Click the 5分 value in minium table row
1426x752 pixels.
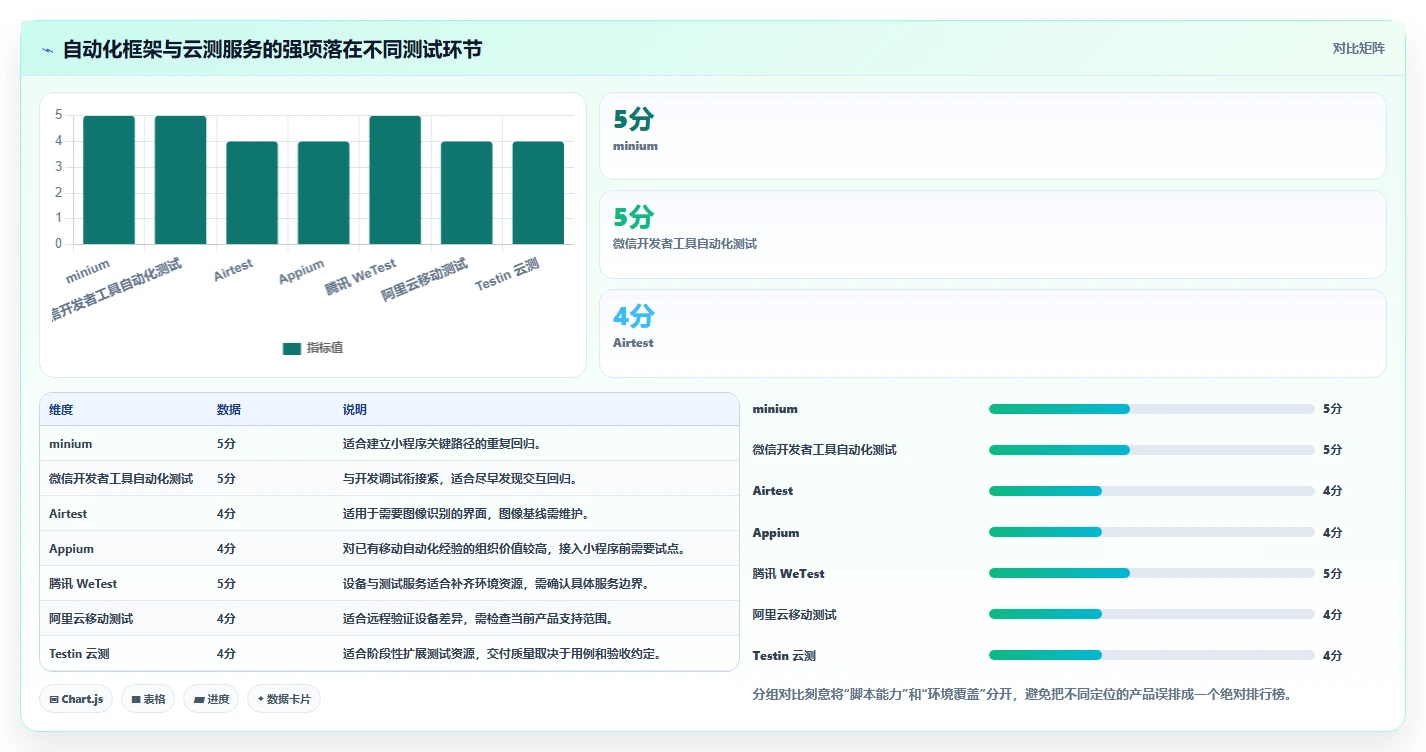pyautogui.click(x=226, y=444)
